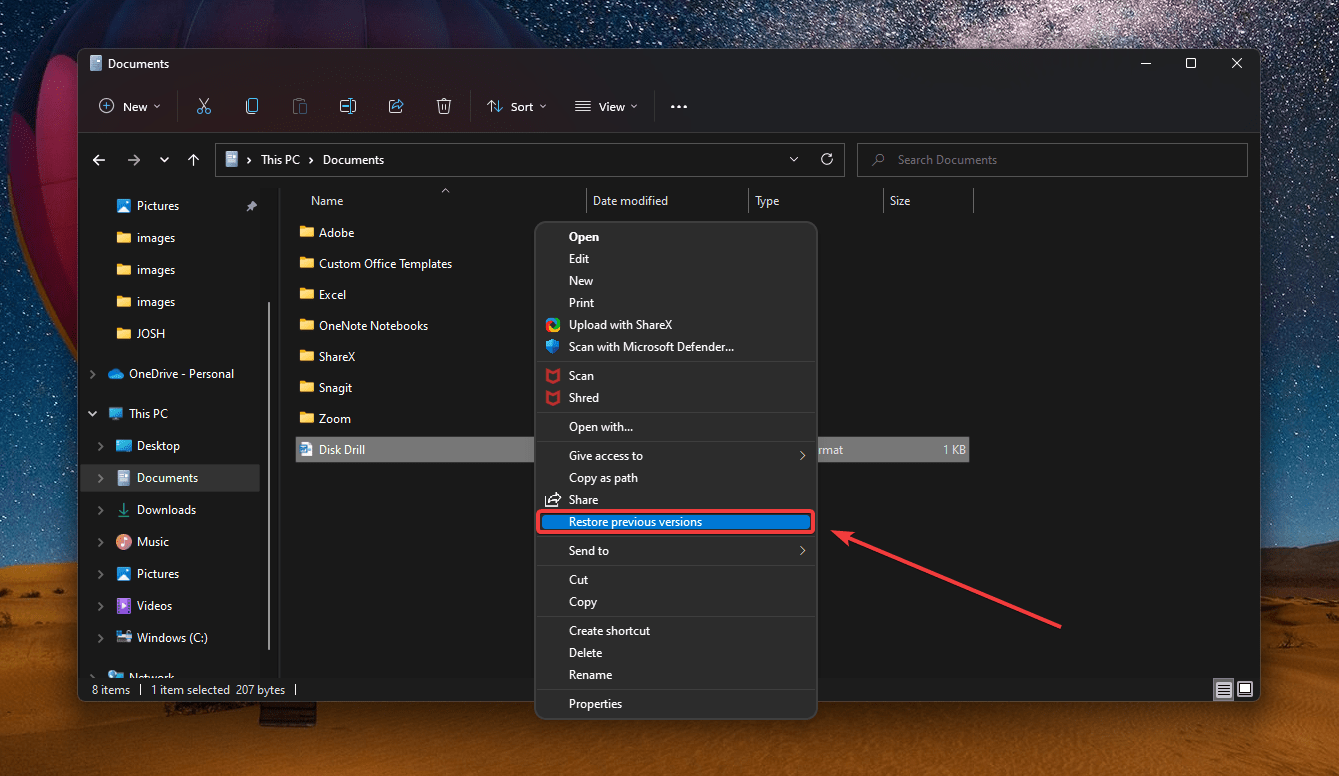Click Documents in address breadcrumb

click(x=353, y=160)
